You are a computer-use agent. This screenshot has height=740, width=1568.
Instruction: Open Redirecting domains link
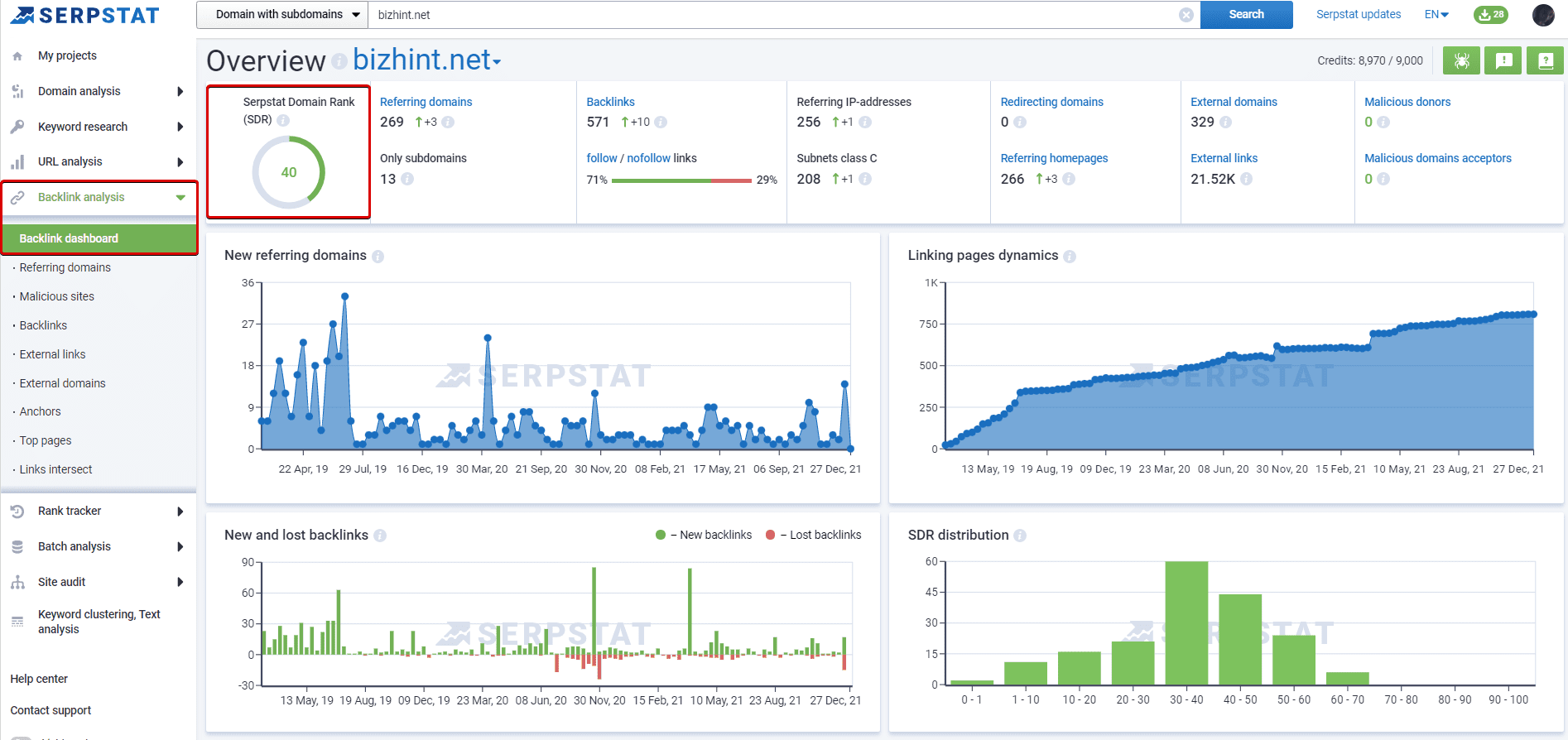pyautogui.click(x=1051, y=102)
